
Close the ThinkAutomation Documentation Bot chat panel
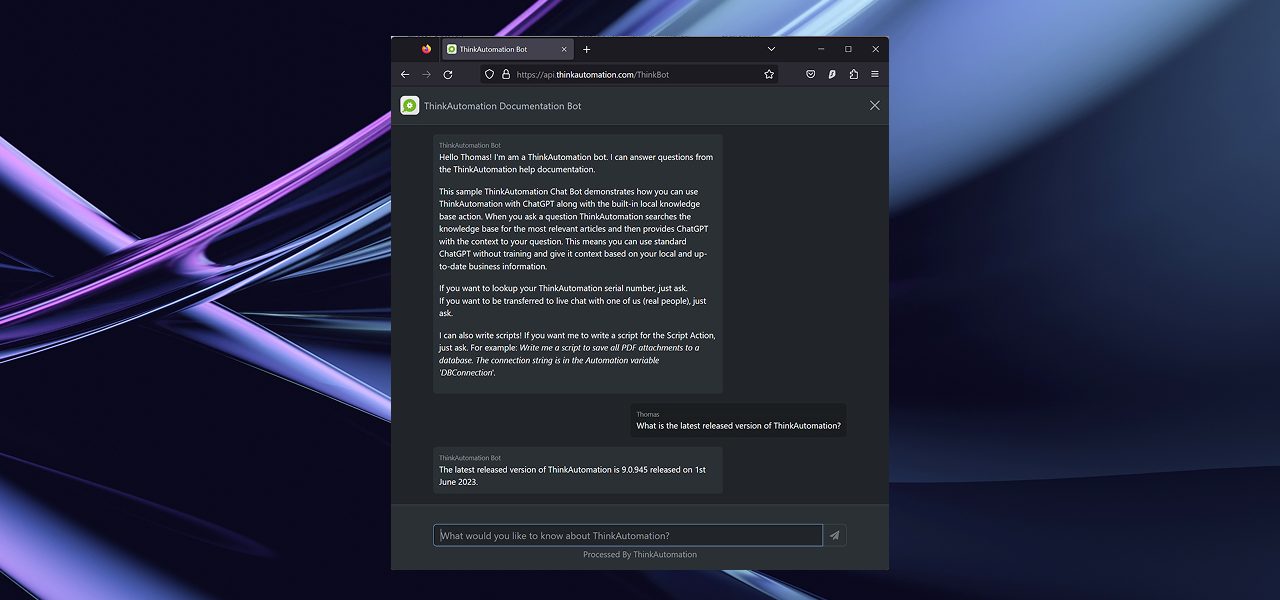[874, 106]
